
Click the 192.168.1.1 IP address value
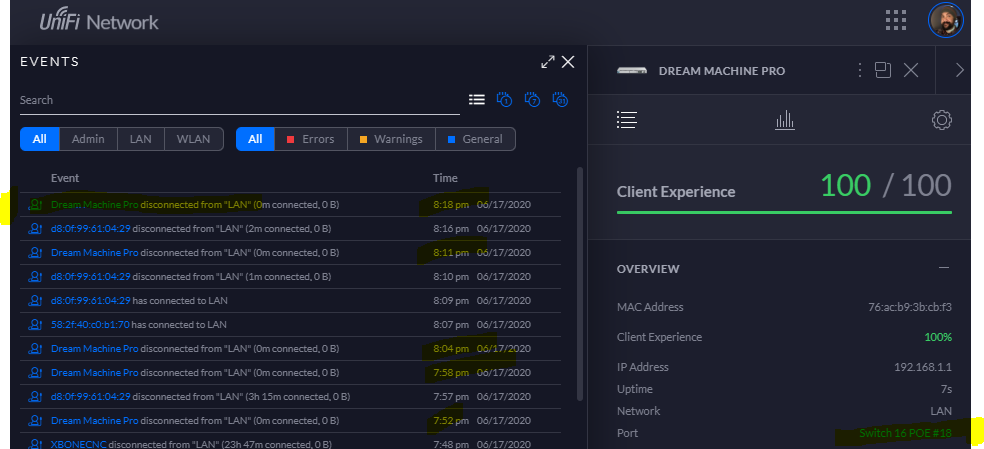(x=923, y=367)
